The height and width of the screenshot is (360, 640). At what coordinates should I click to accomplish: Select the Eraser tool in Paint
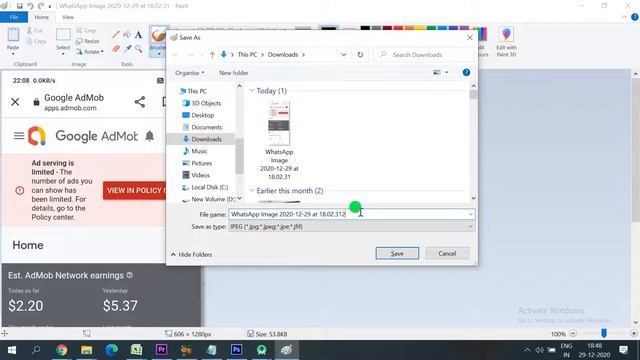[x=116, y=49]
